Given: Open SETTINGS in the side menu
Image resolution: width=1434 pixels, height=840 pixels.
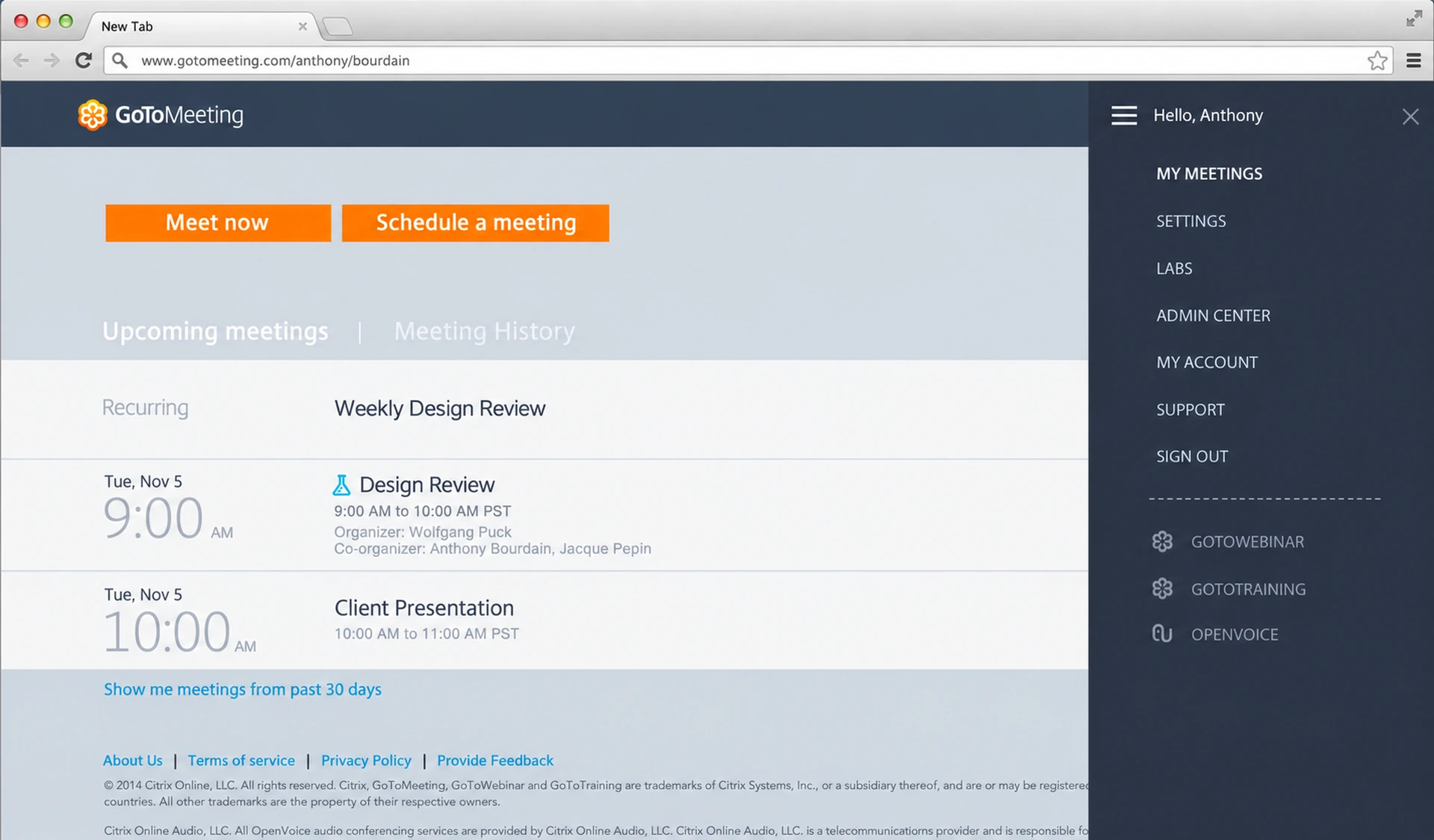Looking at the screenshot, I should click(1191, 221).
